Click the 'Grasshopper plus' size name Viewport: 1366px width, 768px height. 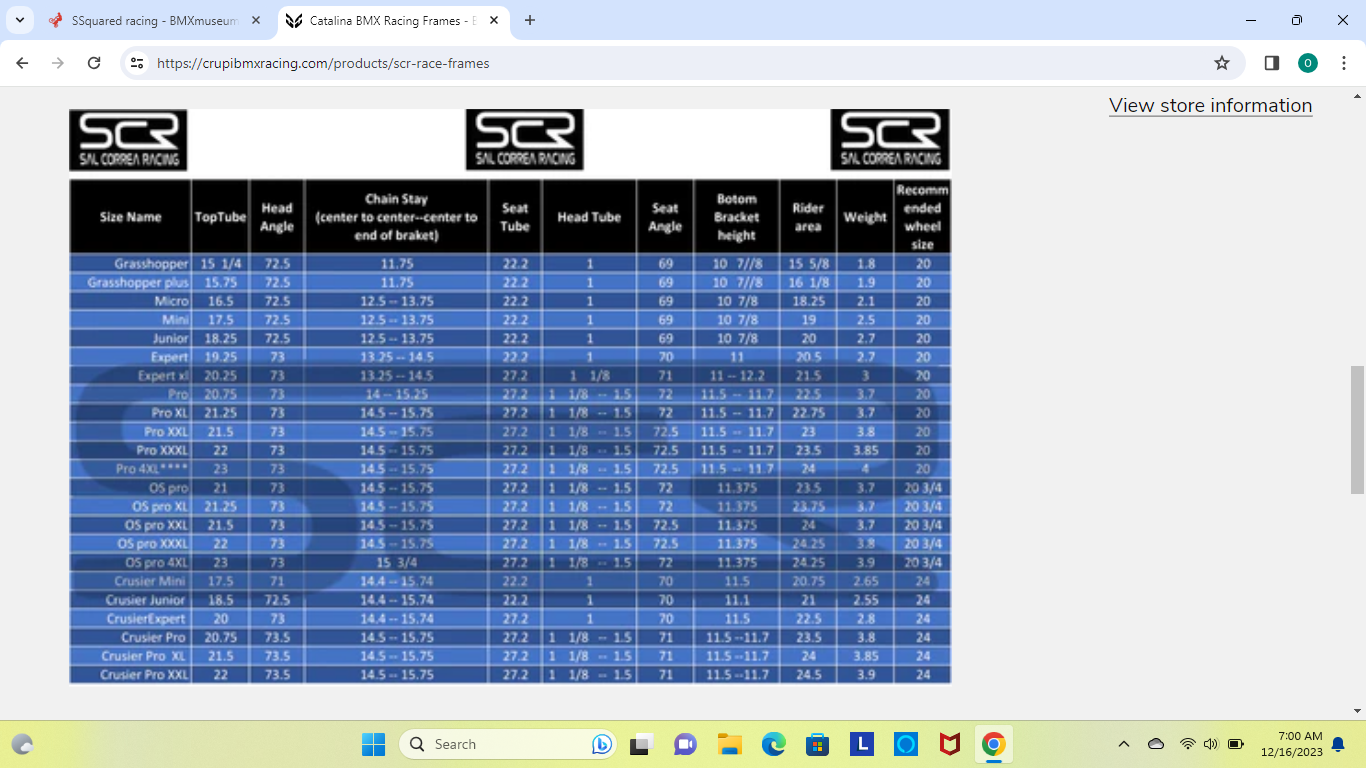(138, 283)
